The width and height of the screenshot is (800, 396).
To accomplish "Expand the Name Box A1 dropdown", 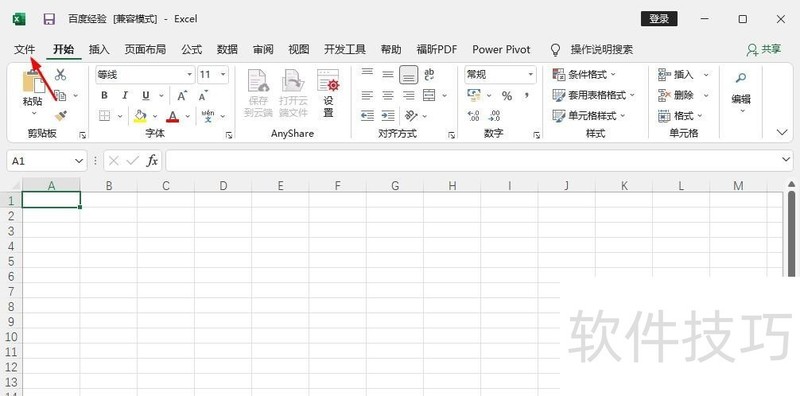I will (79, 161).
